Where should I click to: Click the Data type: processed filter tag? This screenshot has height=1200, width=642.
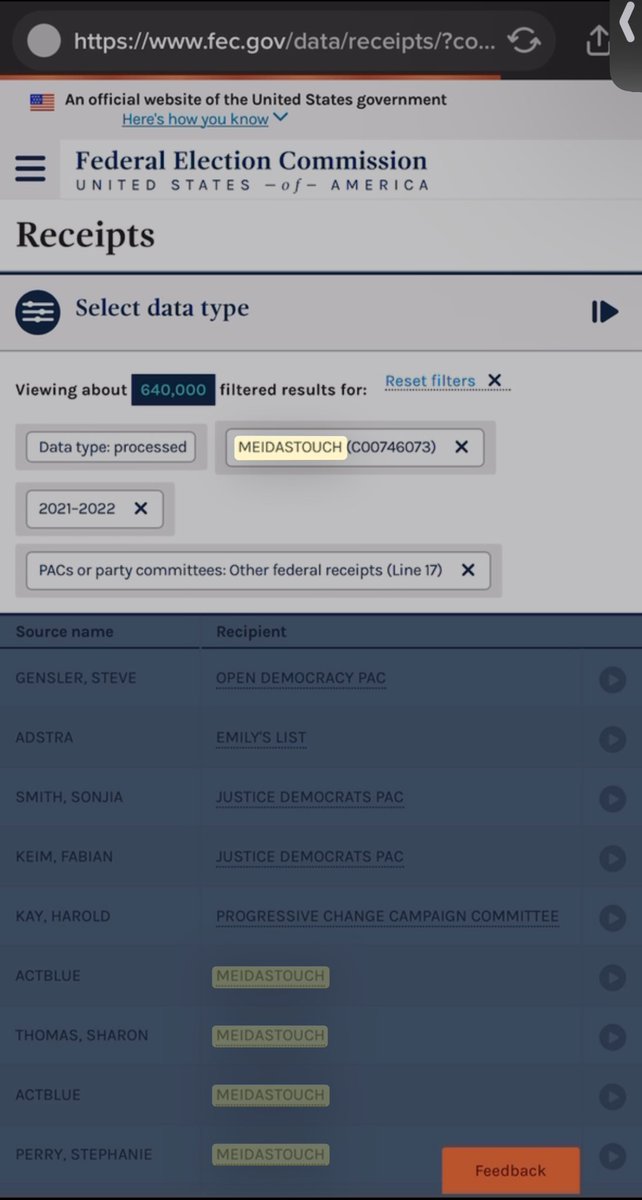pos(112,447)
